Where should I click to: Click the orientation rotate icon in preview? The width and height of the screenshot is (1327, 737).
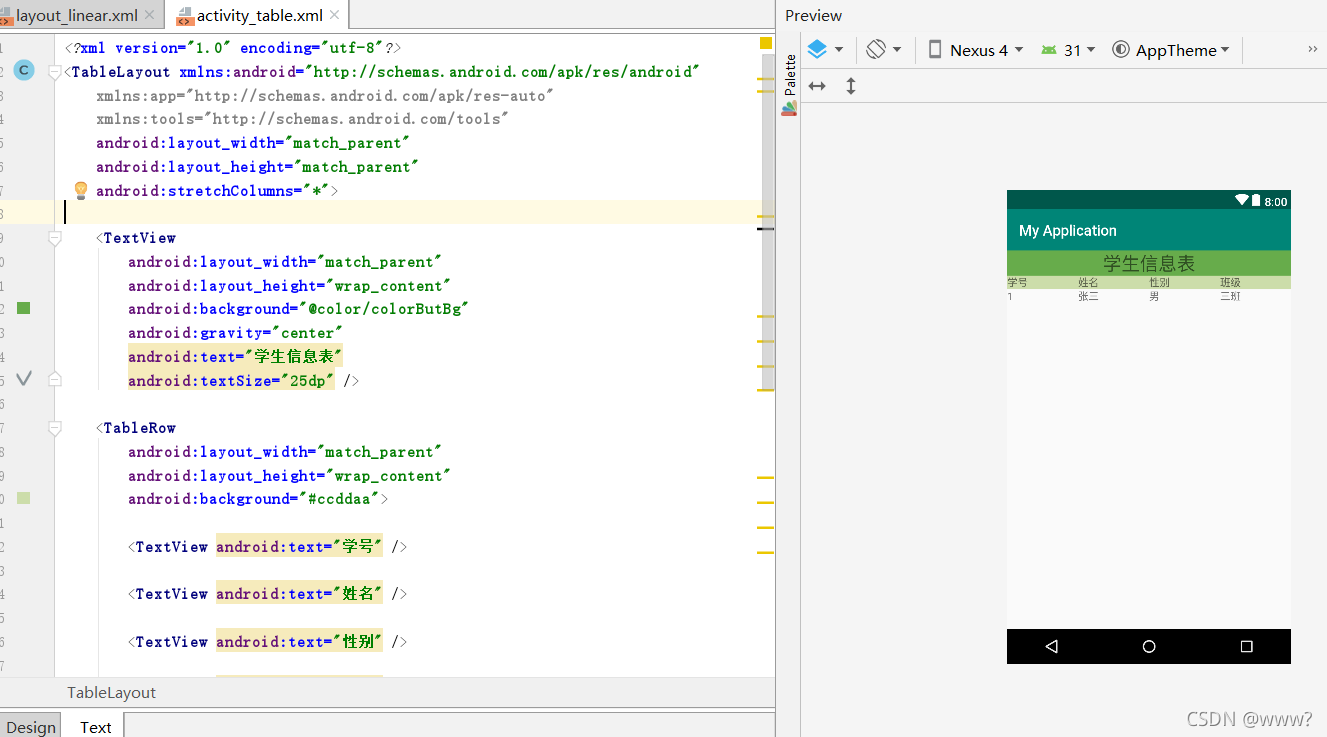pos(876,49)
